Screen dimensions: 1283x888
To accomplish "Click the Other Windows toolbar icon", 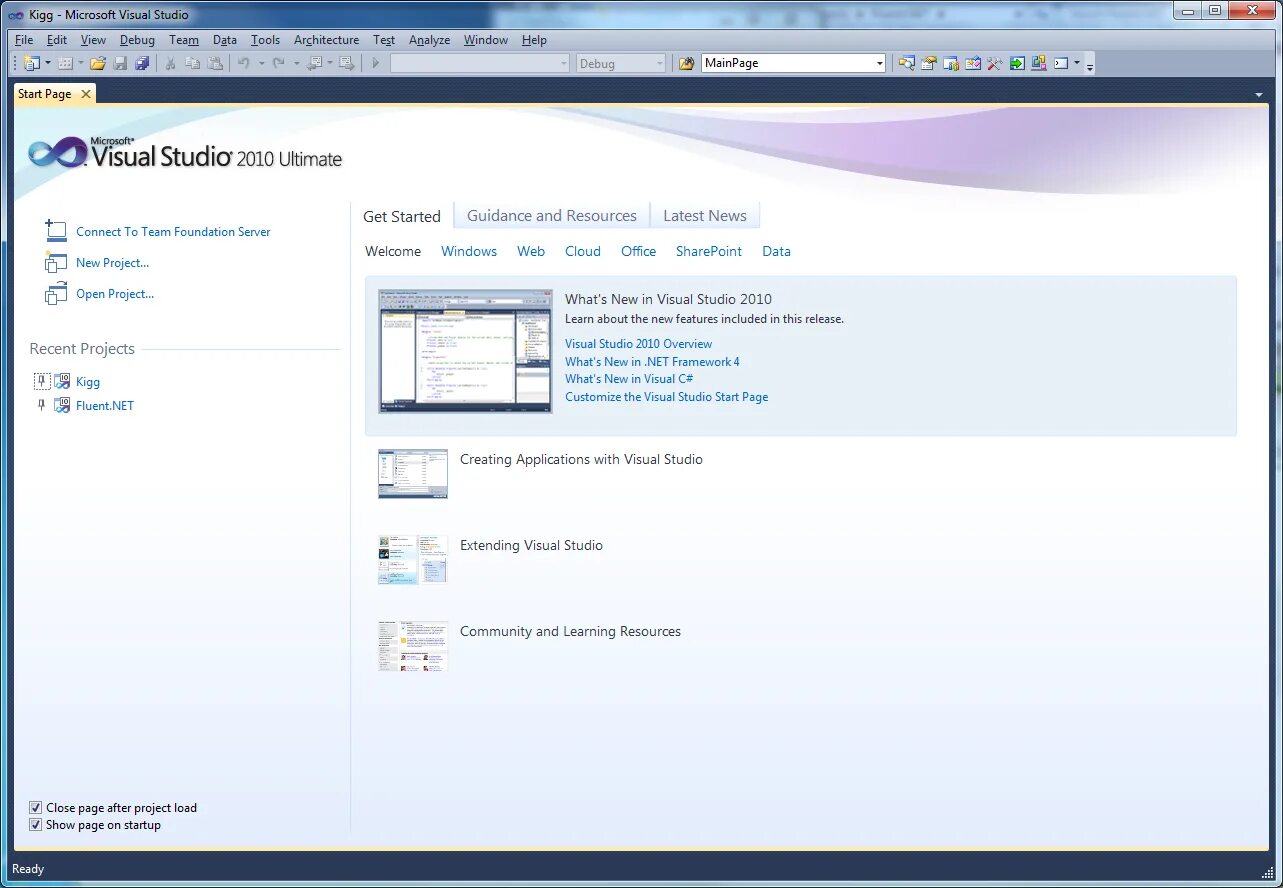I will click(1039, 63).
